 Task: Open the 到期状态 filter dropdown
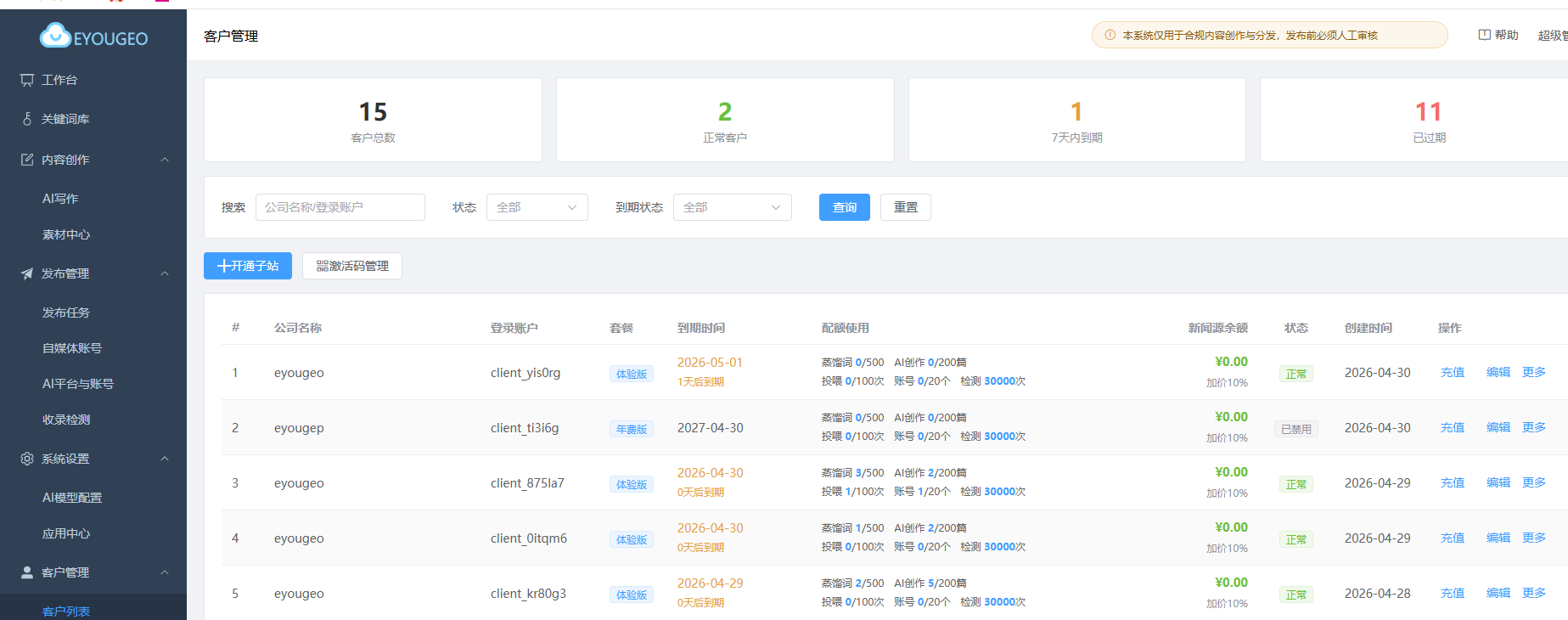732,207
